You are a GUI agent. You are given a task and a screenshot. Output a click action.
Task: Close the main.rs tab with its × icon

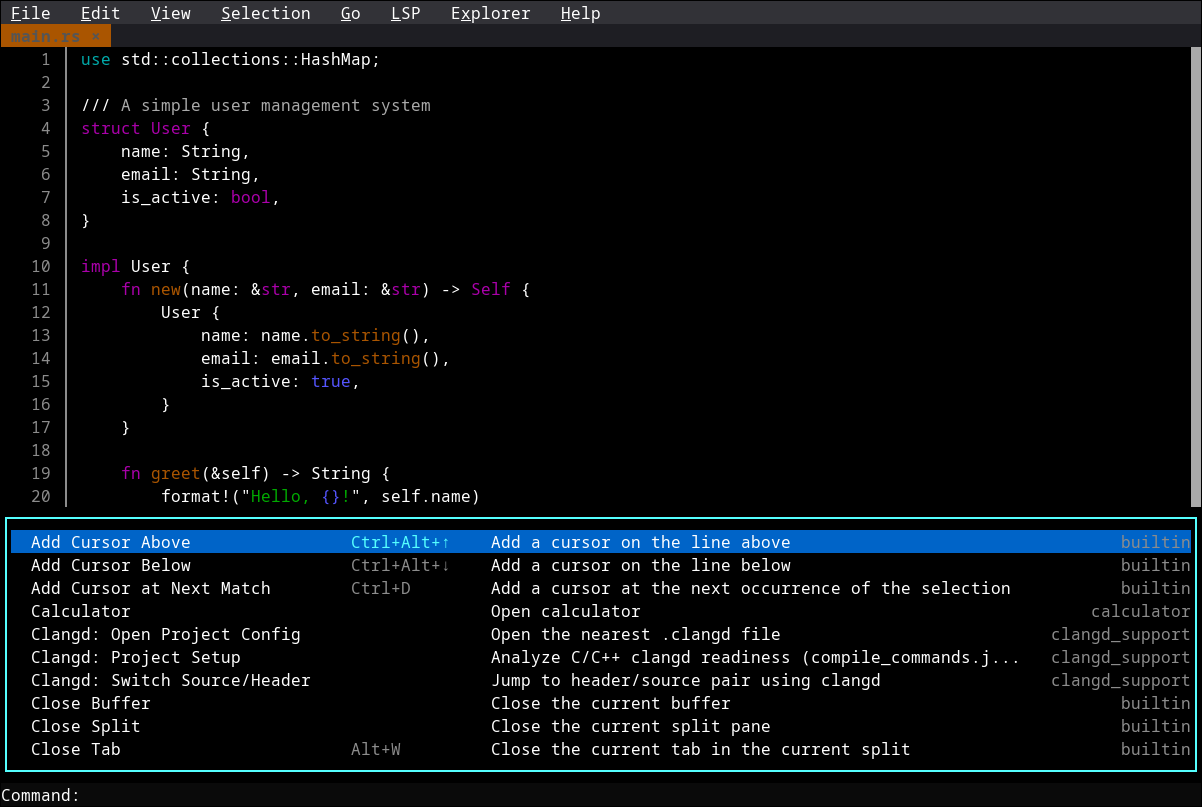[x=97, y=34]
